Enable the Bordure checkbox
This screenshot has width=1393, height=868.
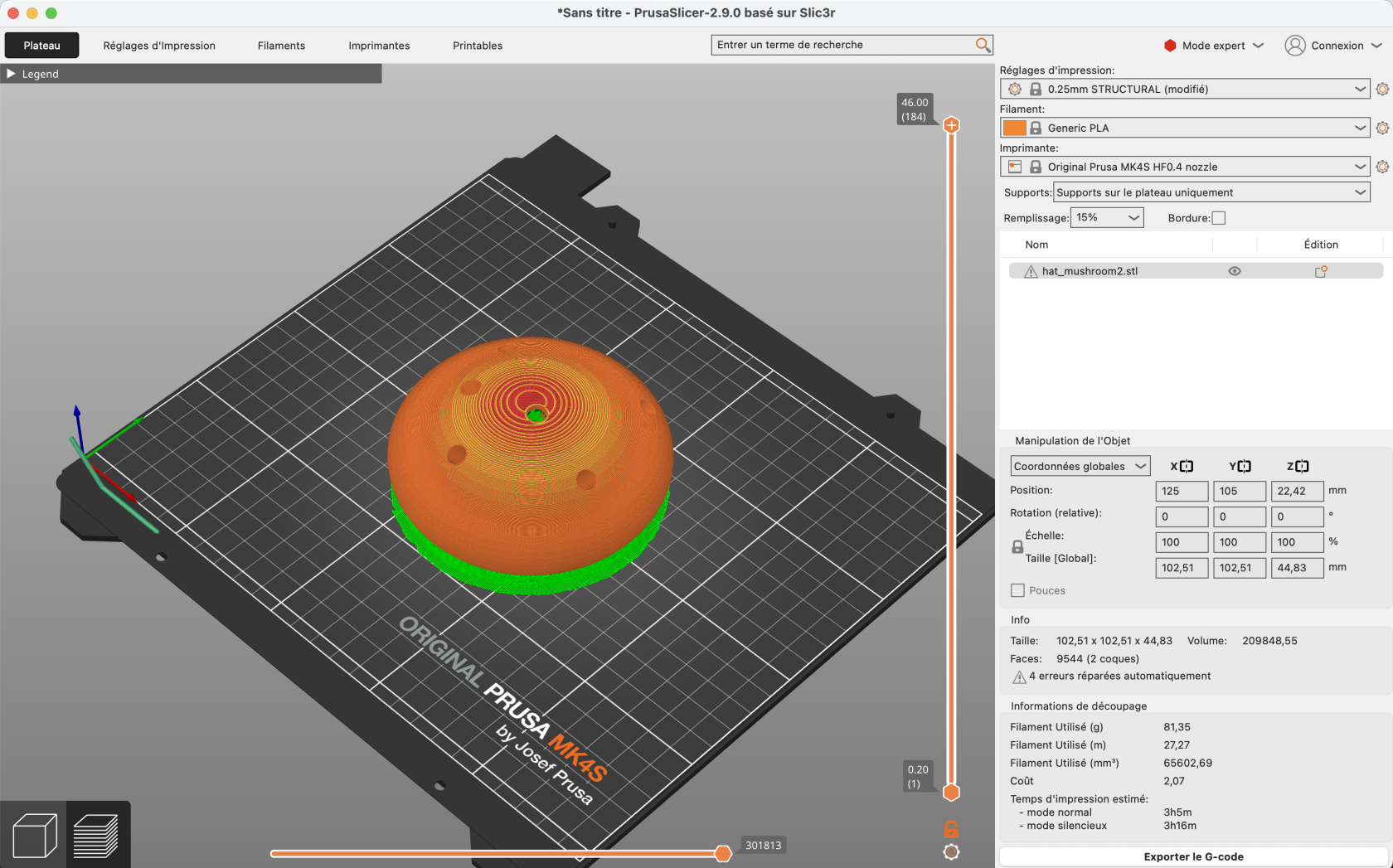[x=1218, y=218]
